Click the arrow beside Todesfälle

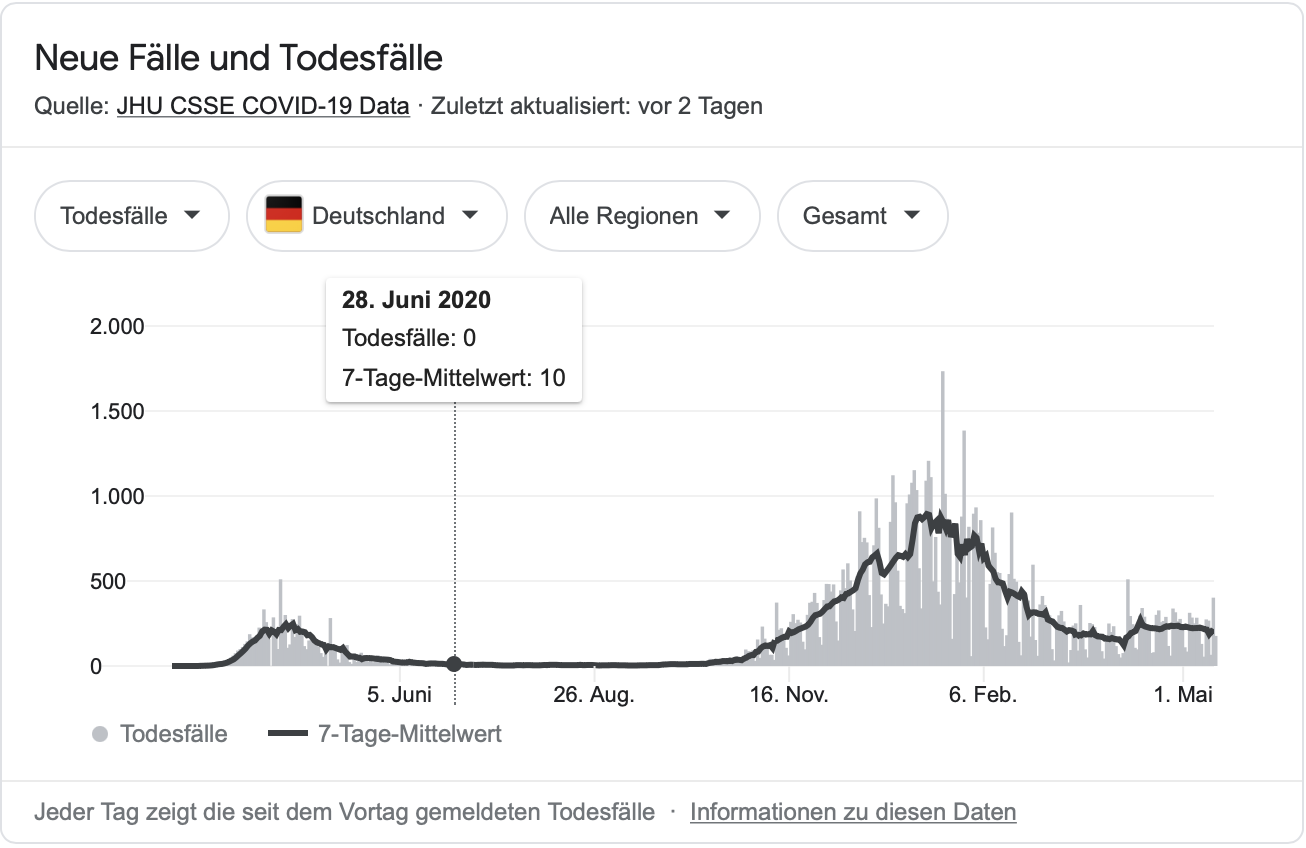click(x=193, y=216)
